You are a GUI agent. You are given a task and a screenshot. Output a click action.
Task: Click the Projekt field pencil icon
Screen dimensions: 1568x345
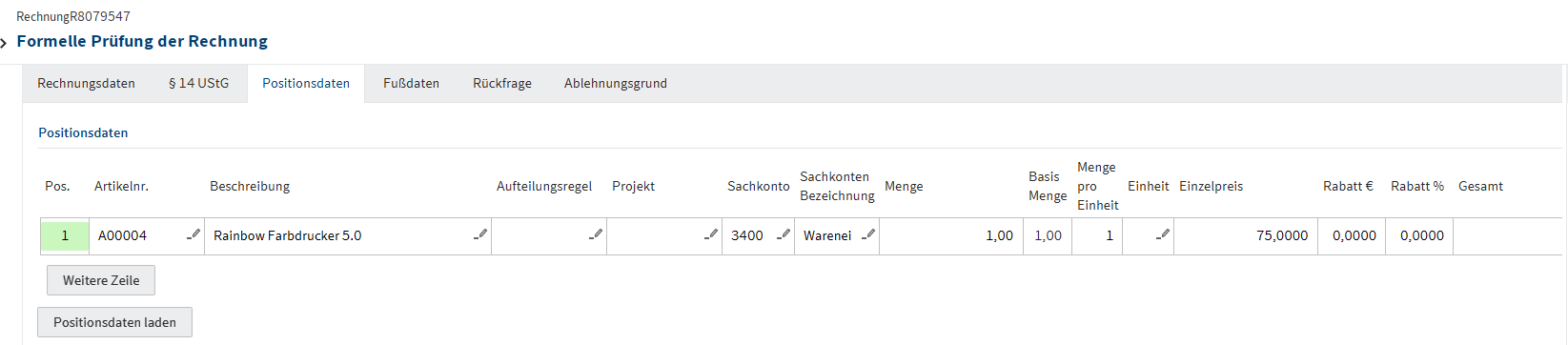pyautogui.click(x=711, y=233)
